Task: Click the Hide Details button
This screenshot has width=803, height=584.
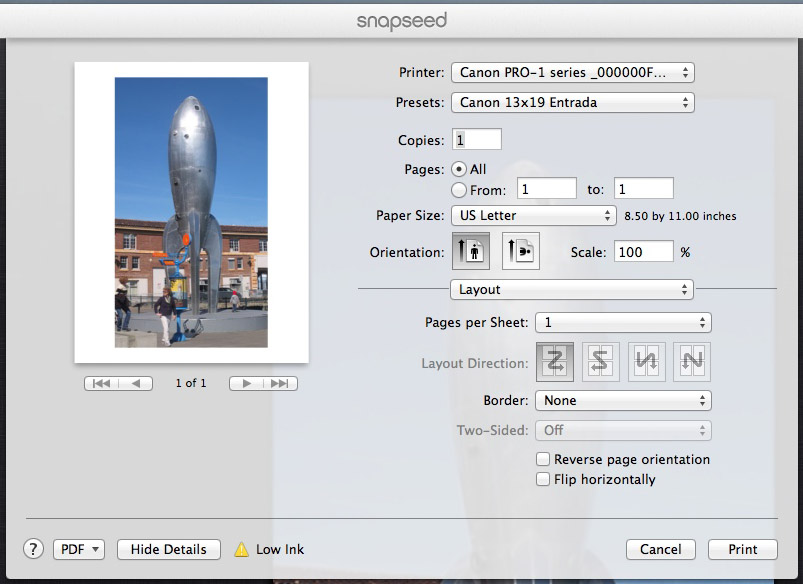Action: [168, 549]
